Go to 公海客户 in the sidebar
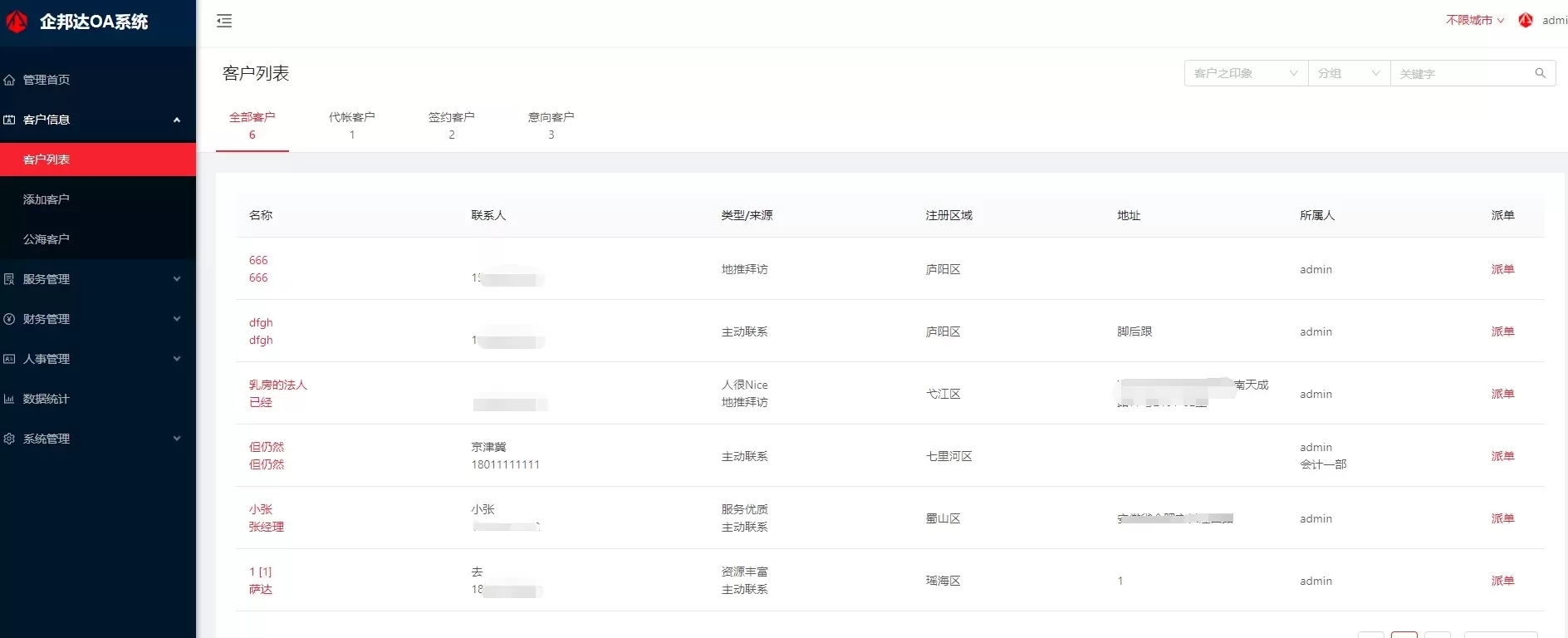The image size is (1568, 638). (47, 239)
